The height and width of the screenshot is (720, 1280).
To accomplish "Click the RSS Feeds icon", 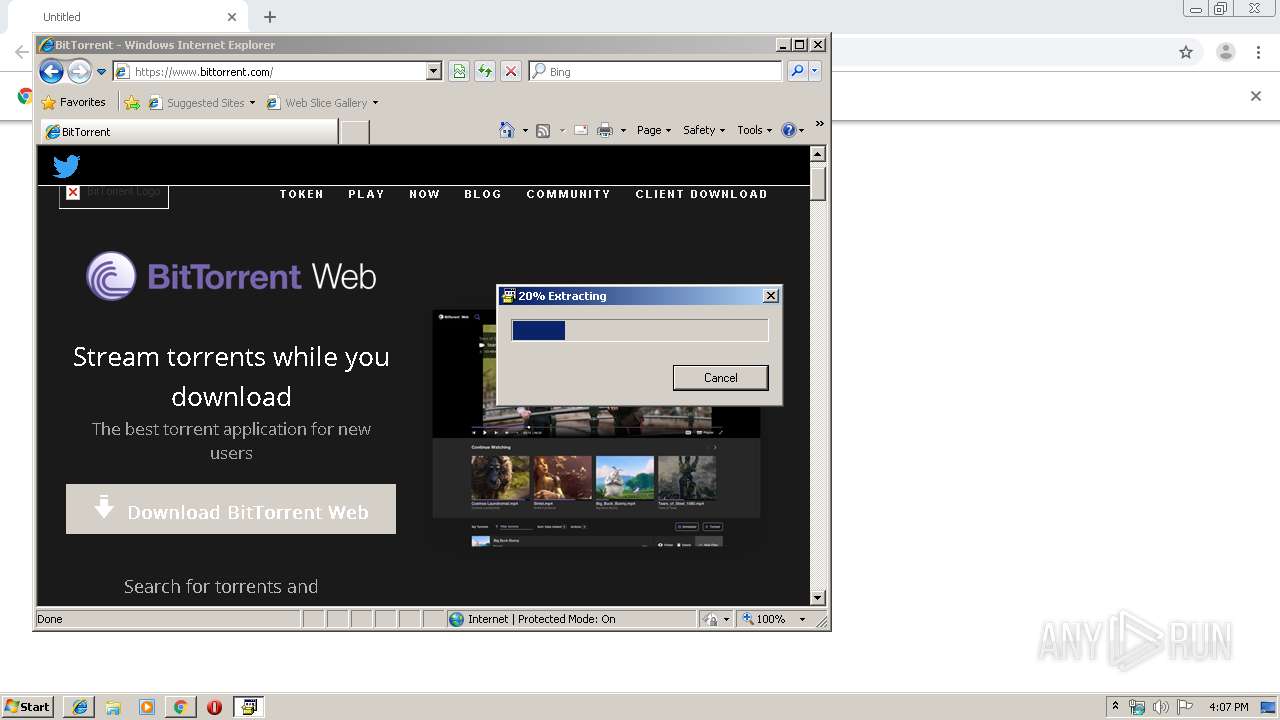I will click(543, 130).
